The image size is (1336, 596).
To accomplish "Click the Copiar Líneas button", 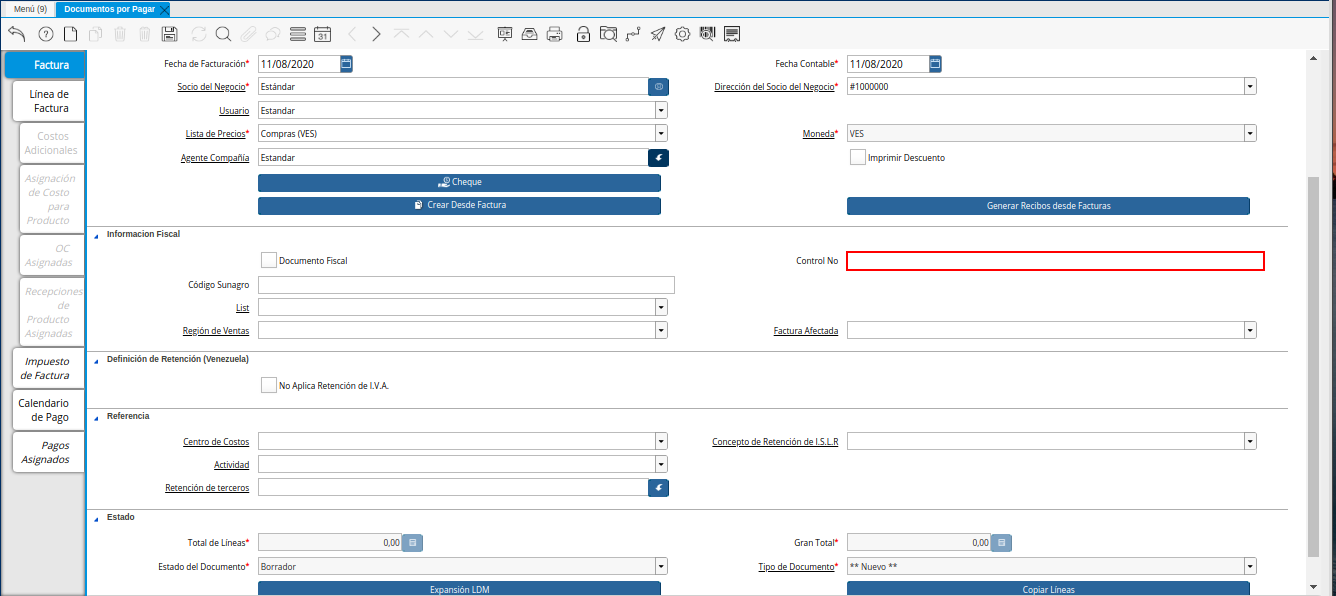I will click(1048, 589).
